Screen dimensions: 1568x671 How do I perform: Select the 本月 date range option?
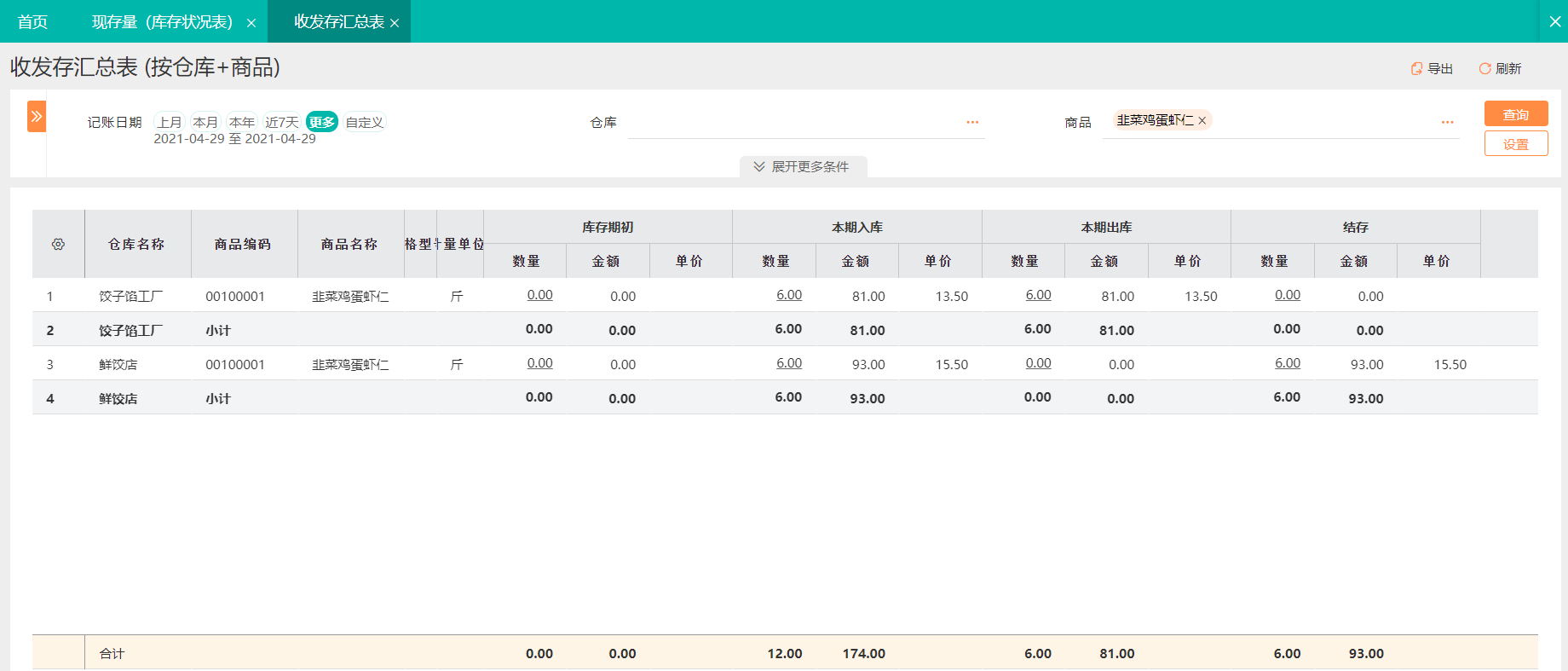click(x=205, y=122)
